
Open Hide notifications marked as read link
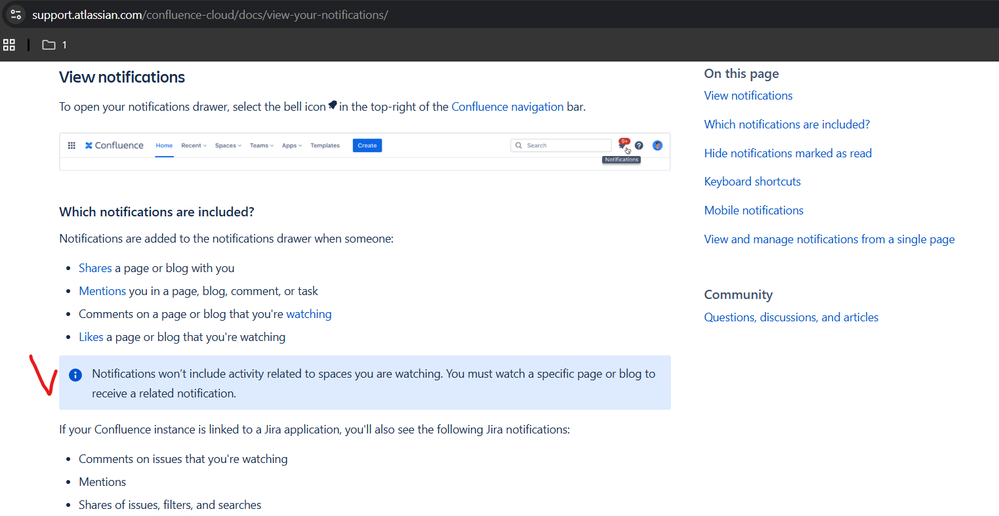[x=788, y=153]
